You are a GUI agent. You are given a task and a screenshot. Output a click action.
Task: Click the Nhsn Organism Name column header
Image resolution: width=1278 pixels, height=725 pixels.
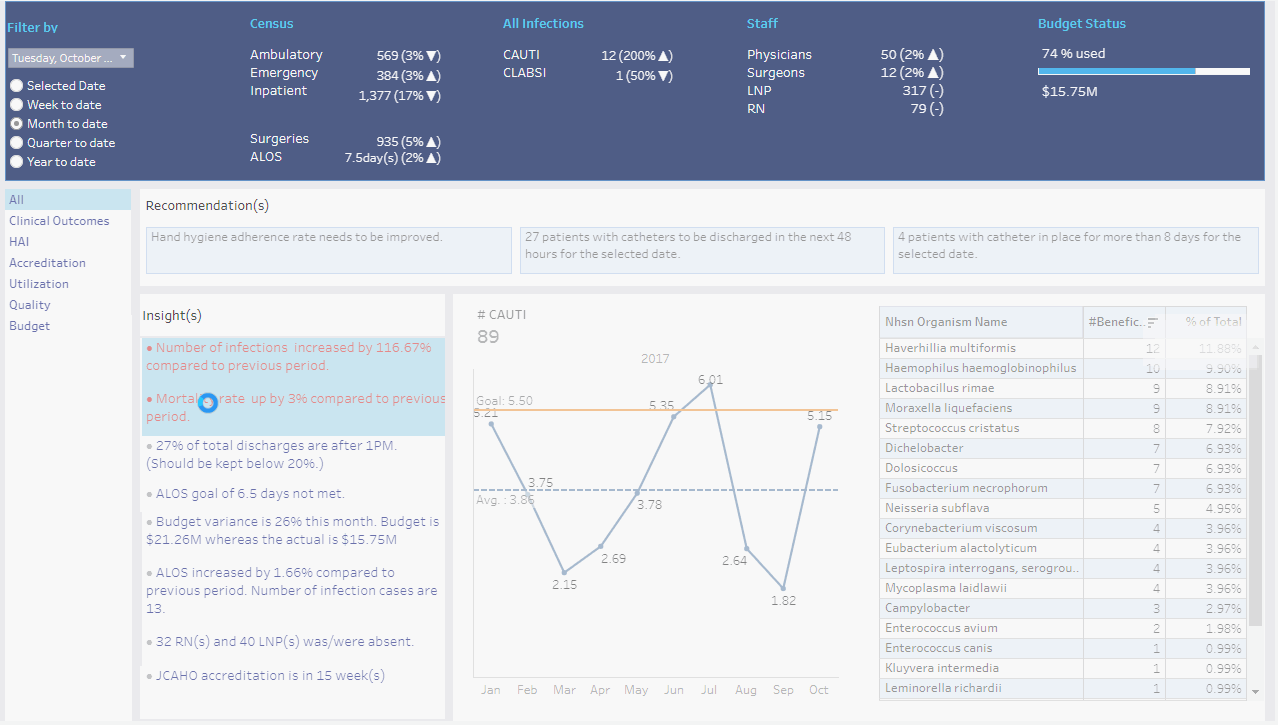pos(945,322)
